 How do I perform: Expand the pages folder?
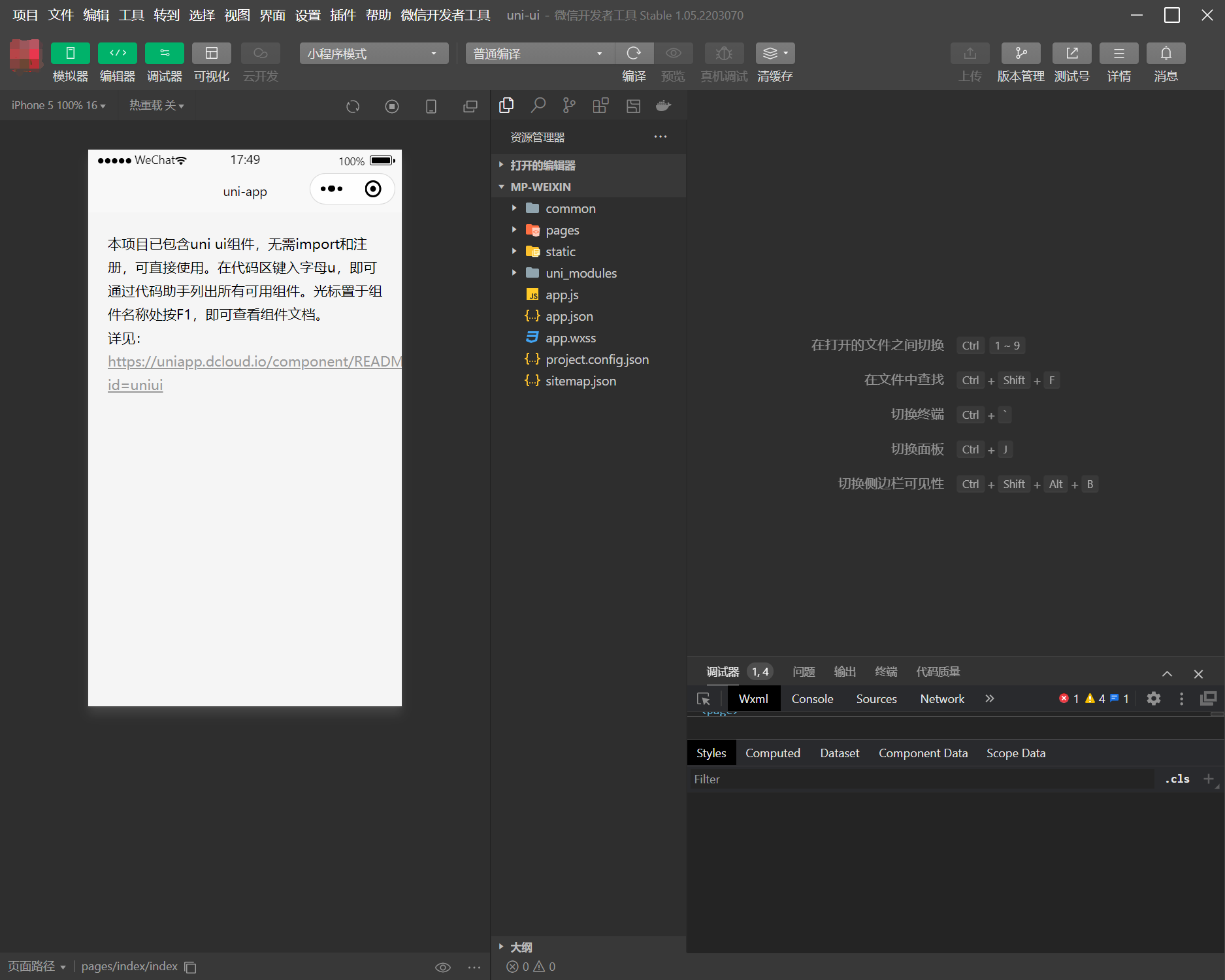588,230
